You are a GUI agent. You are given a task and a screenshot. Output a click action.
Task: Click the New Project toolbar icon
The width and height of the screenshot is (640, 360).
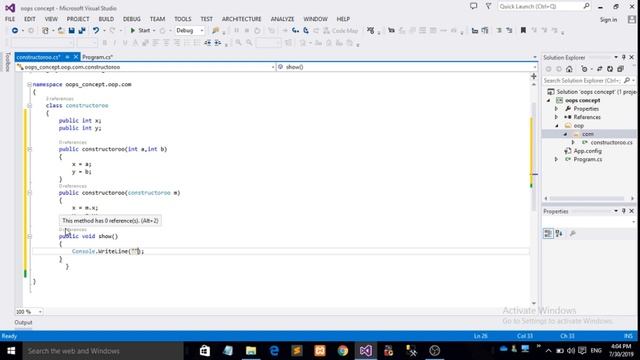[x=45, y=31]
